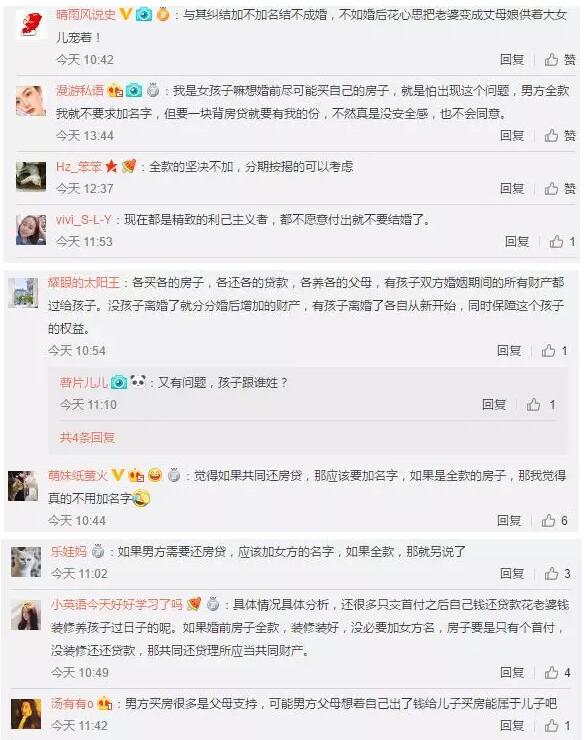Screen dimensions: 585x740
Task: Open username 小英语今天好好学习了吗
Action: click(117, 605)
